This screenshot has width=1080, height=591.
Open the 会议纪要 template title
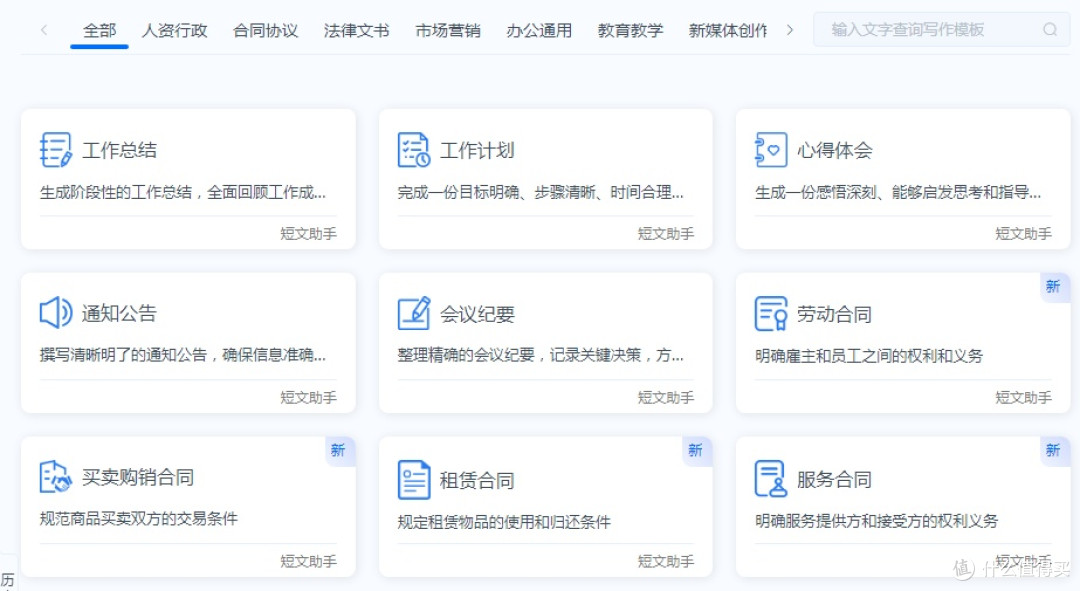[477, 314]
